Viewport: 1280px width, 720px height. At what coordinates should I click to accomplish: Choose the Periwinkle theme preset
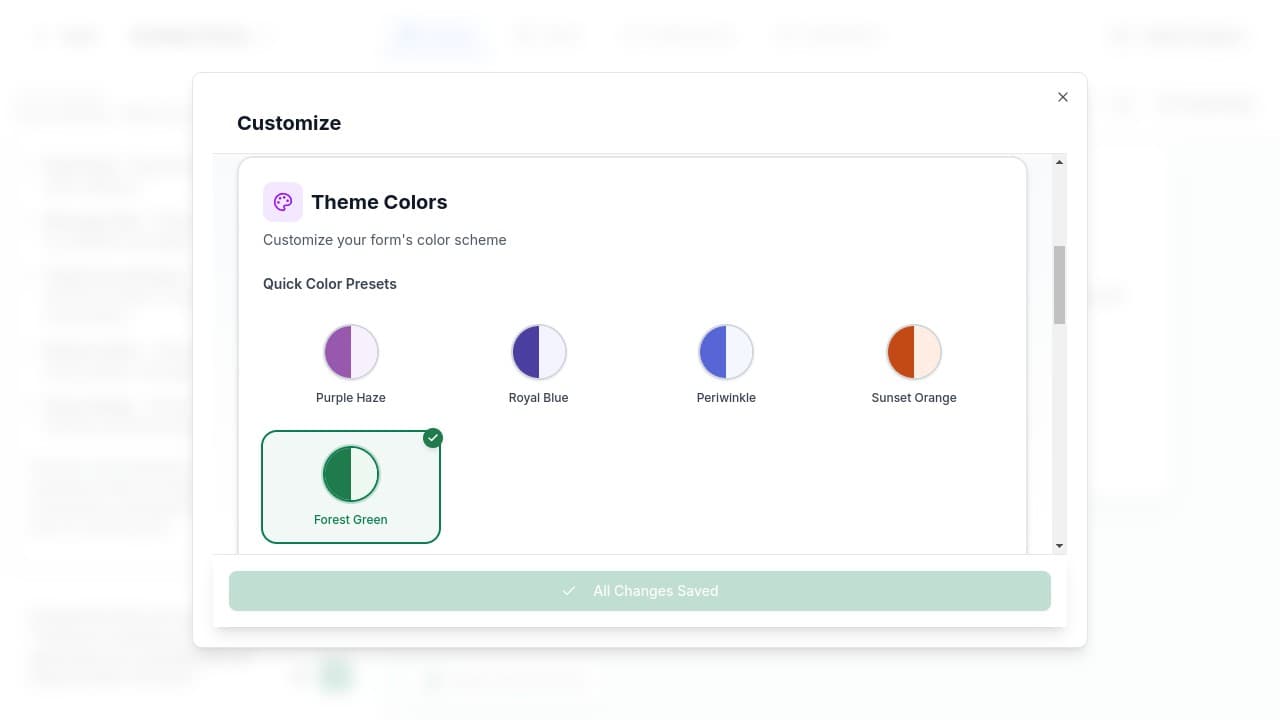click(x=726, y=362)
